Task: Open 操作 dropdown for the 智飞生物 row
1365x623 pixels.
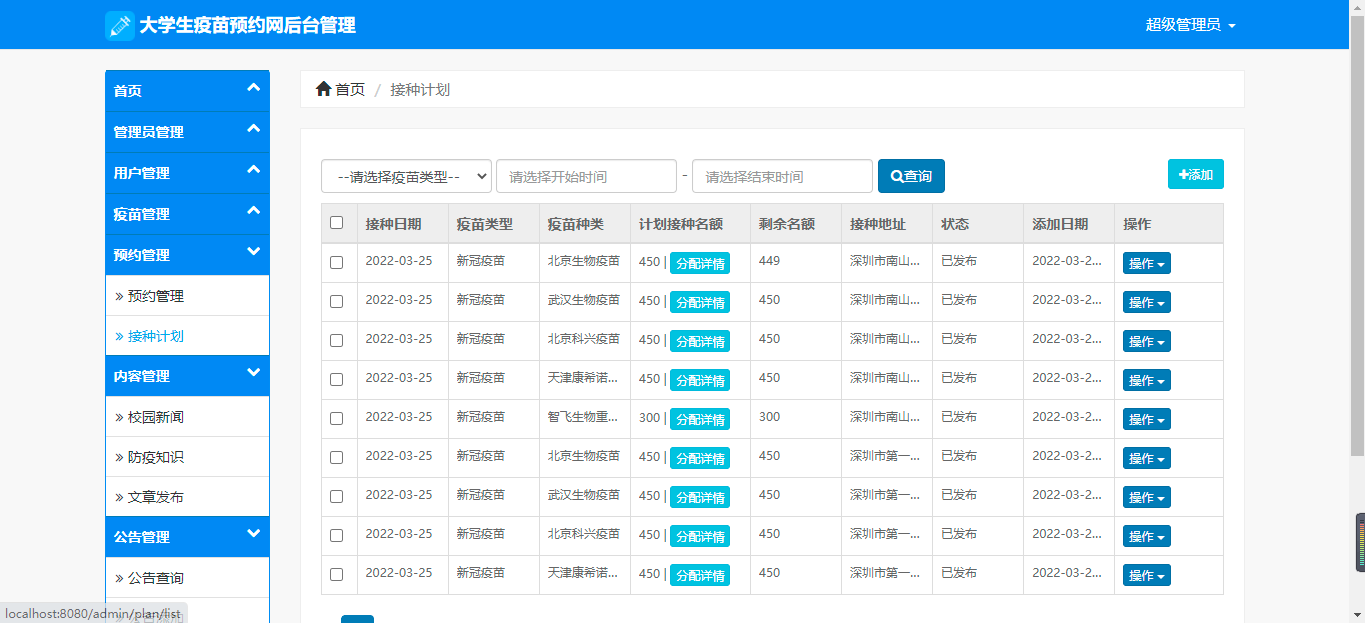Action: 1147,419
